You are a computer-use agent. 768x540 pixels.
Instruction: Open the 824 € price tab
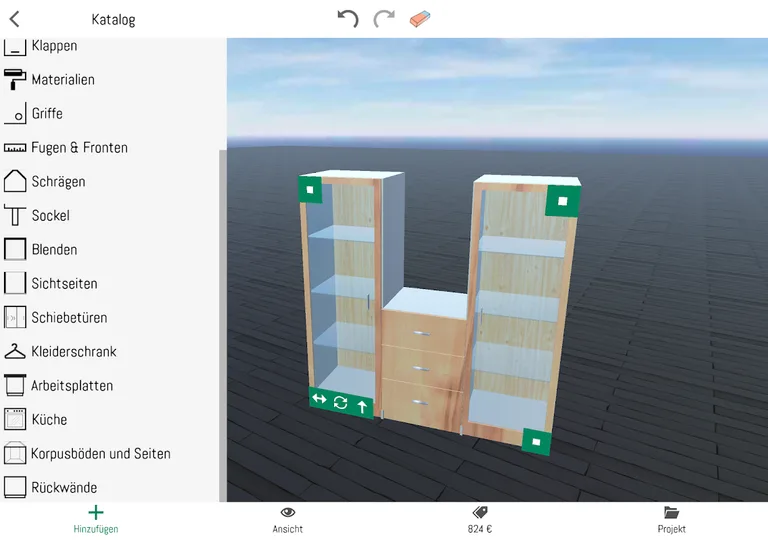pyautogui.click(x=480, y=520)
